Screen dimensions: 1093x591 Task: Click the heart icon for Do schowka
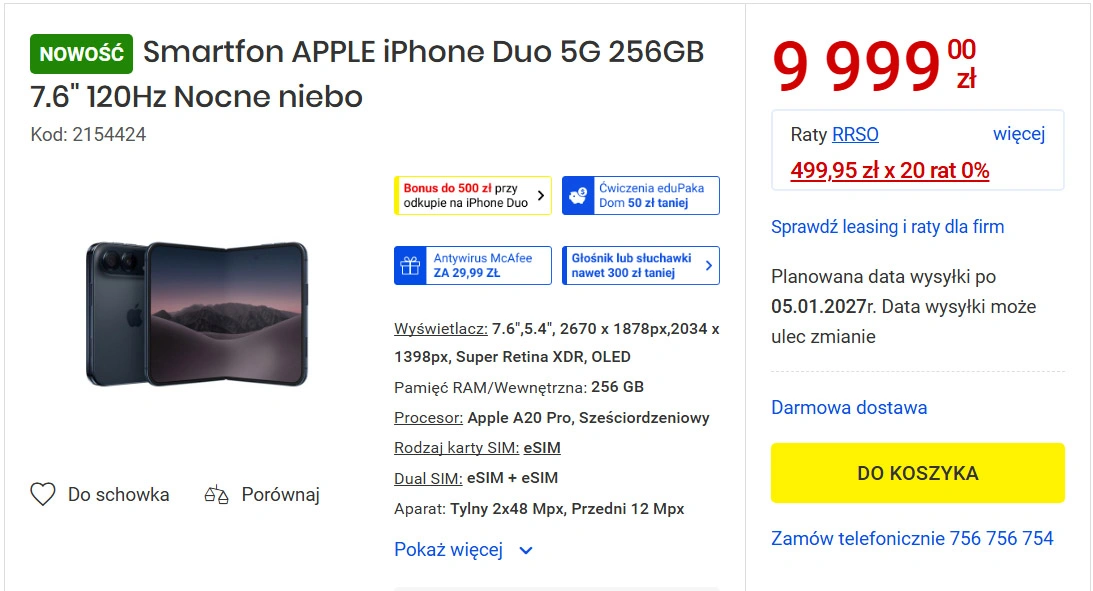(43, 494)
